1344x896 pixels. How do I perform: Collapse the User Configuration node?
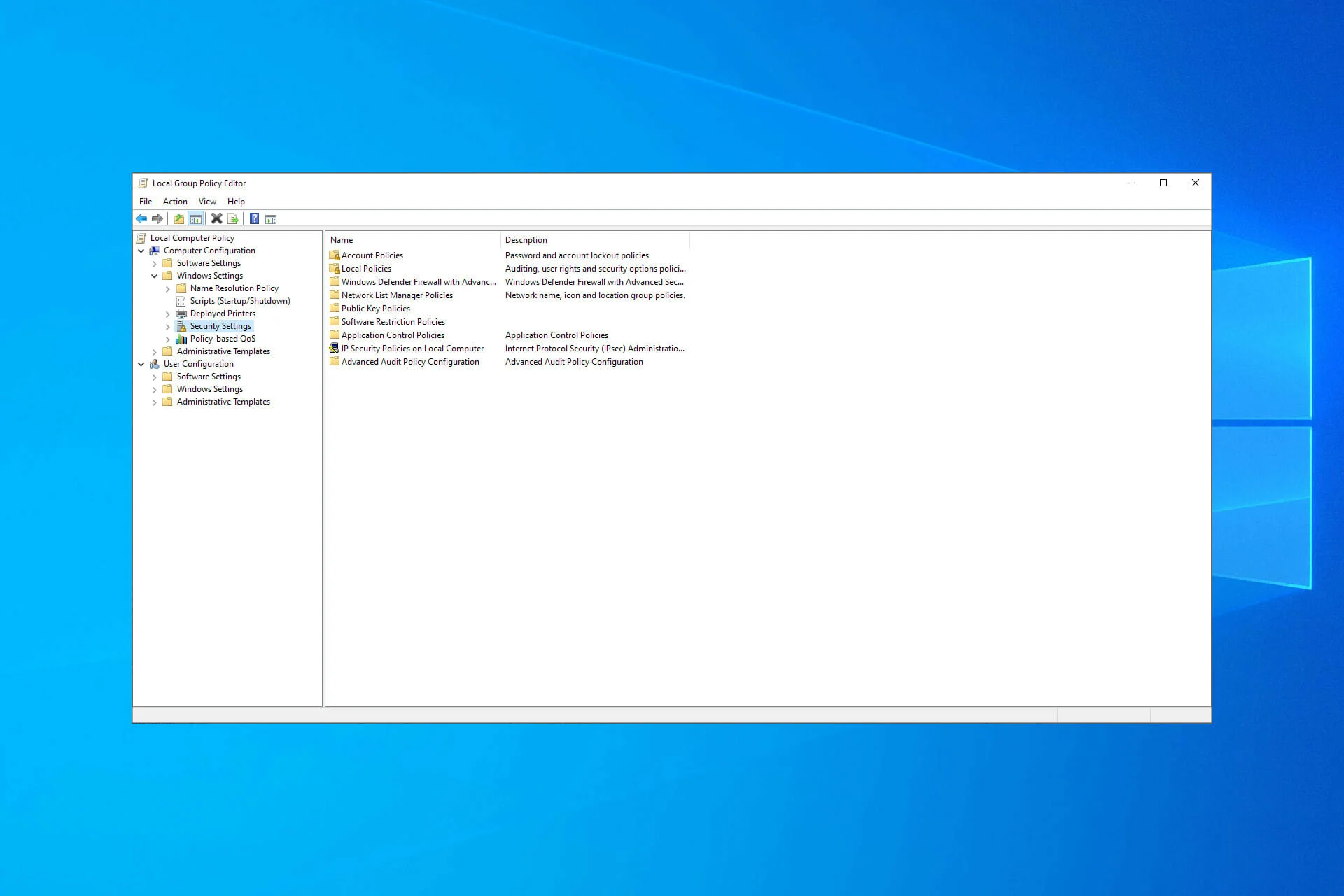click(x=141, y=364)
